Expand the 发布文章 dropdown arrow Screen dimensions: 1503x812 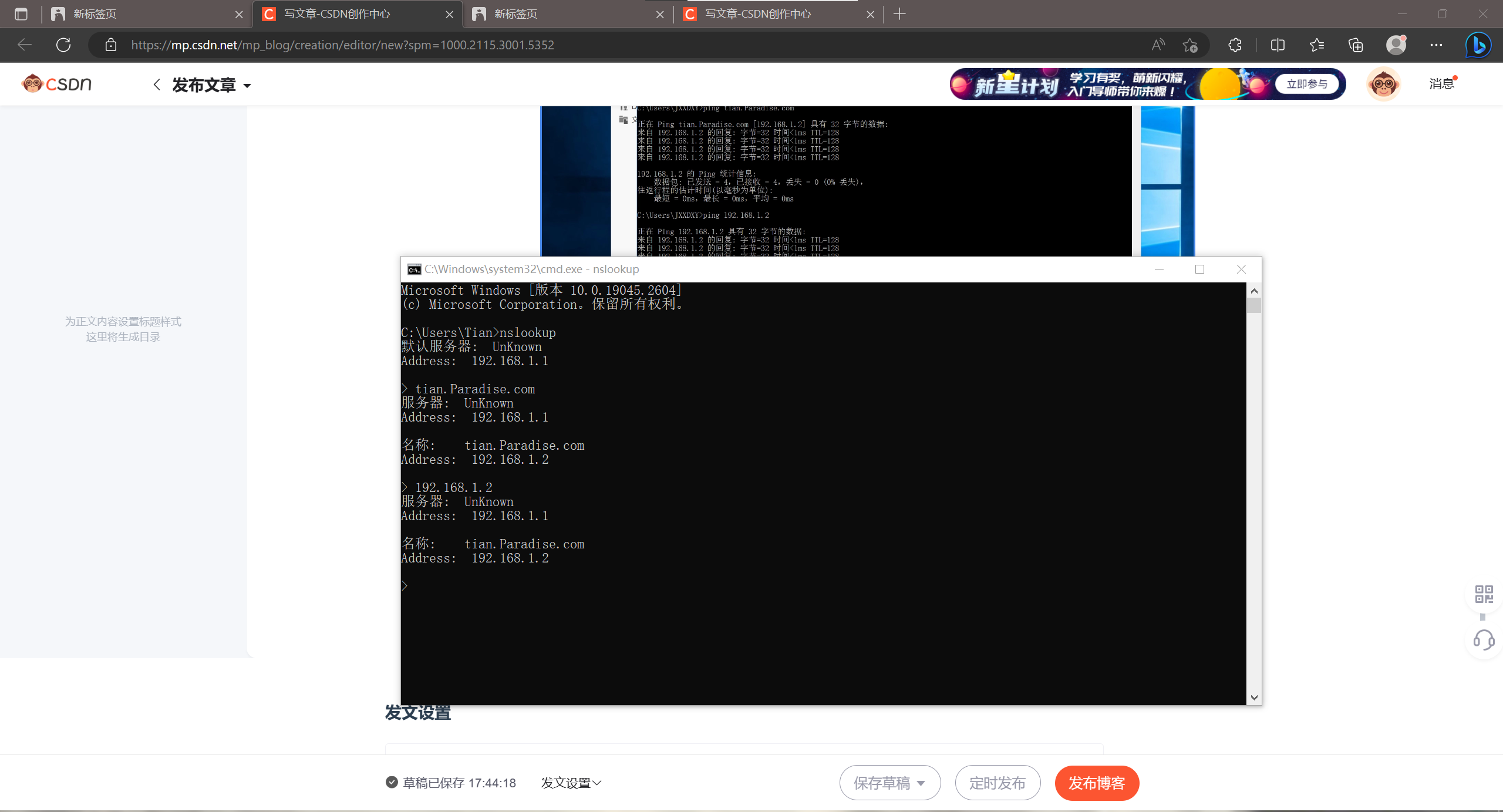click(247, 86)
